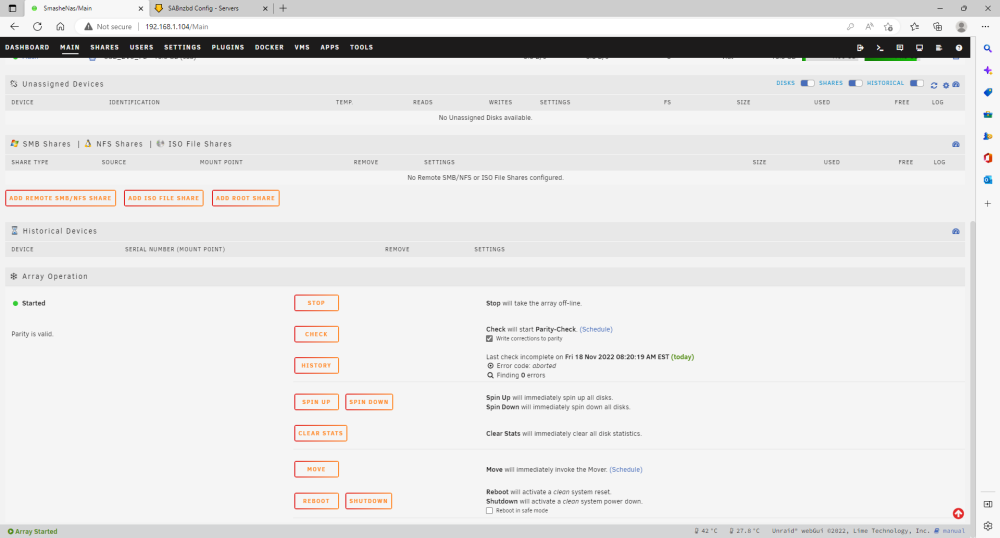The width and height of the screenshot is (1000, 538).
Task: Open the manual link in footer
Action: coord(953,530)
